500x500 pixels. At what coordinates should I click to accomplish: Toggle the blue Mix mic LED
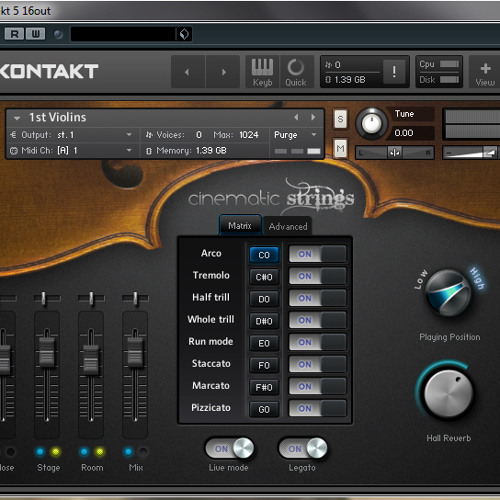tap(128, 452)
